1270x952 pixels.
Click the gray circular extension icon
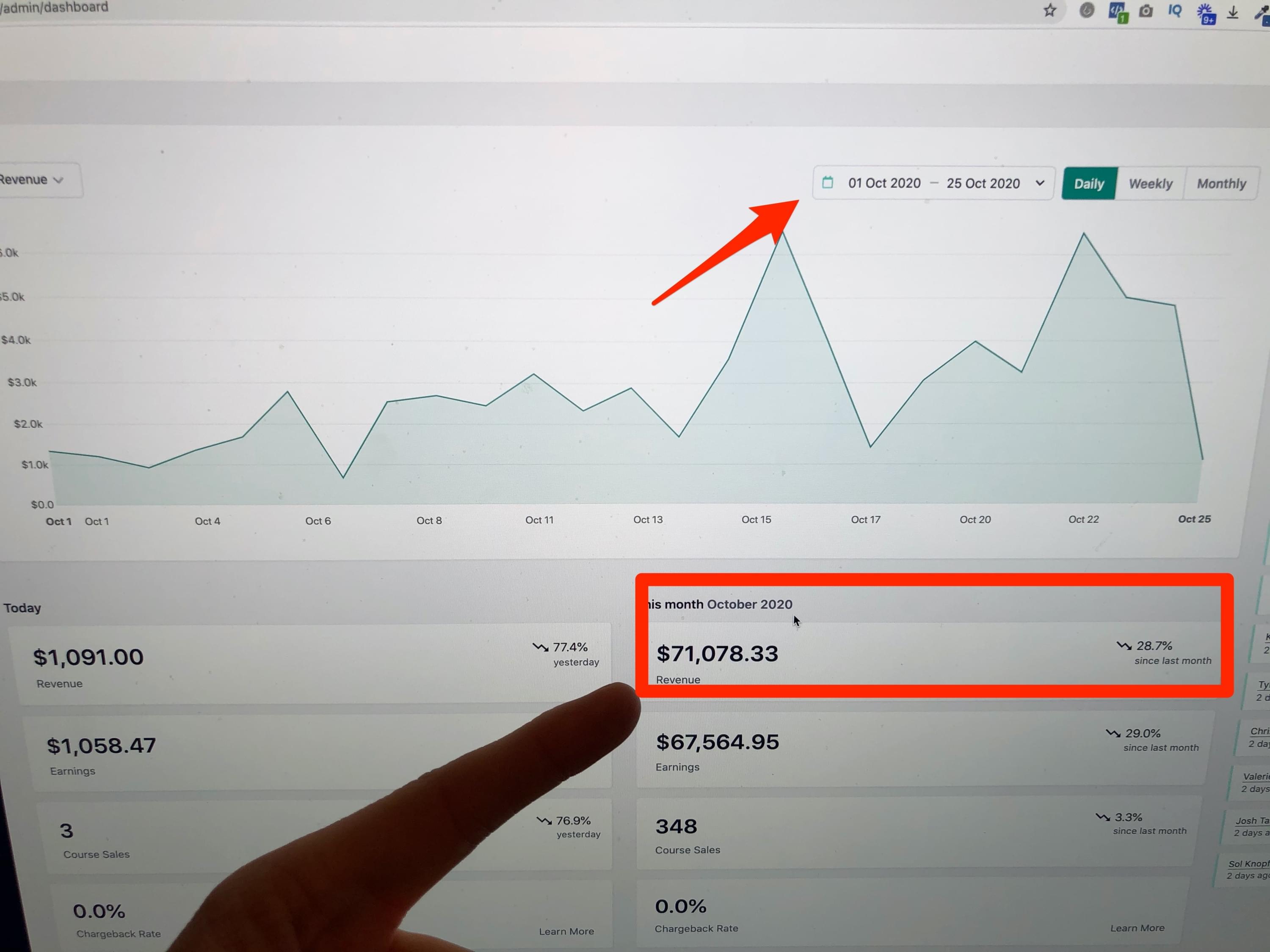1086,10
